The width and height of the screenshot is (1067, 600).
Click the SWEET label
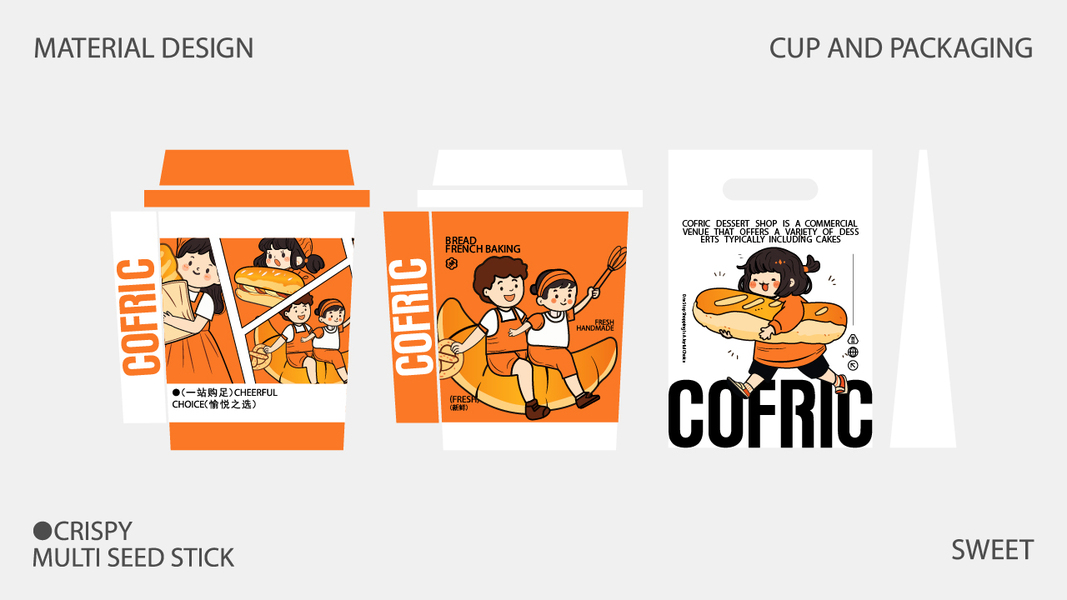992,550
